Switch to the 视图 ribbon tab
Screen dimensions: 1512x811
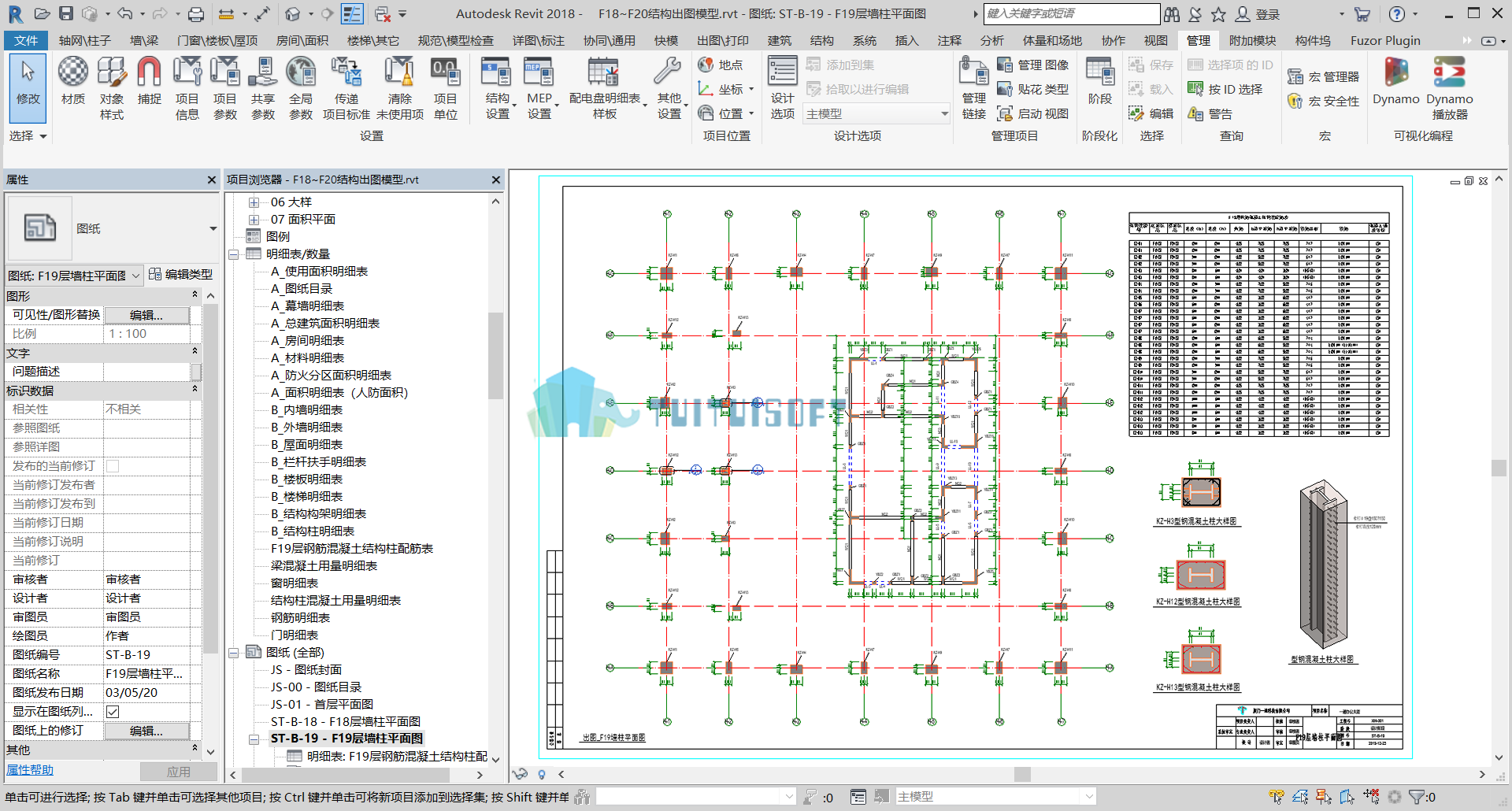point(1155,40)
